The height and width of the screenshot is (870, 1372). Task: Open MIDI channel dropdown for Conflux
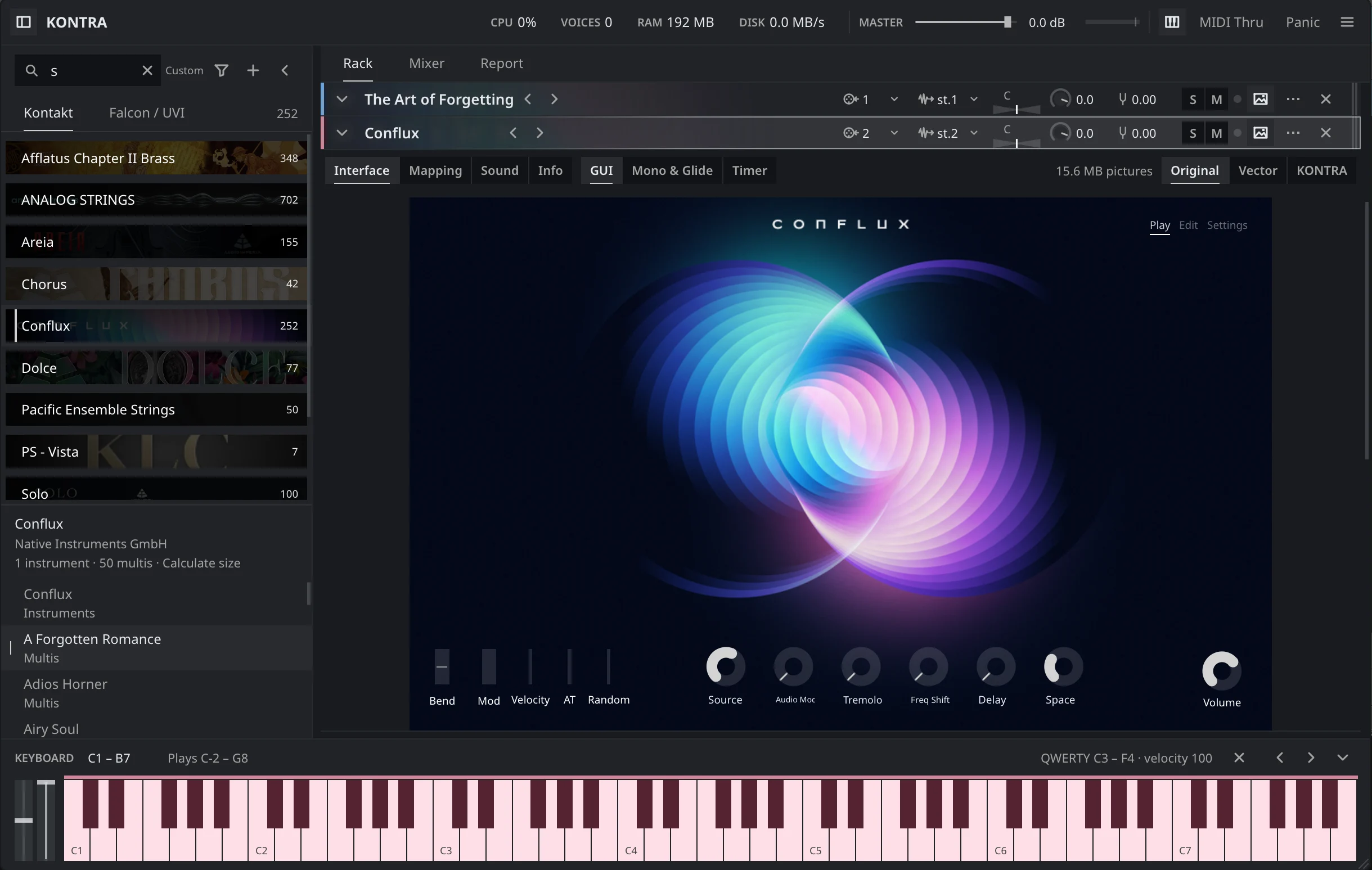pos(871,133)
